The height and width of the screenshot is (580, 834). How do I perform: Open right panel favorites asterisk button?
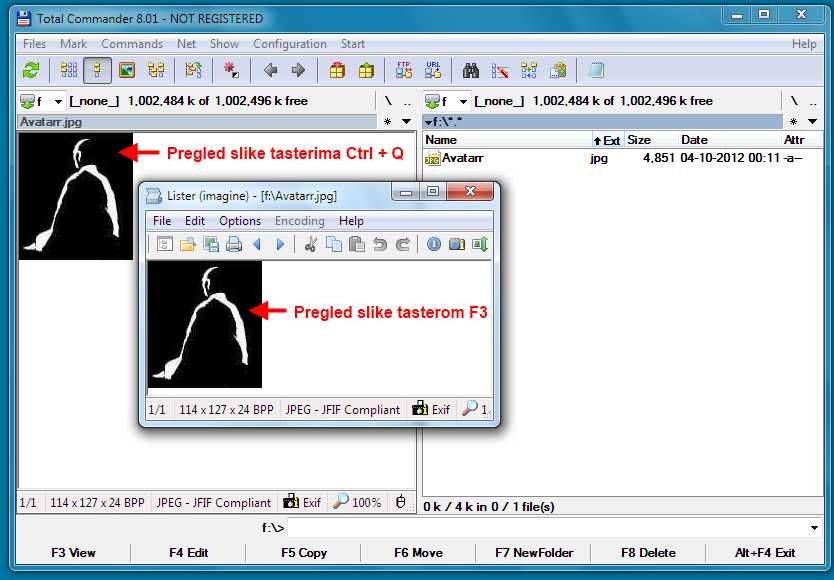(x=794, y=122)
